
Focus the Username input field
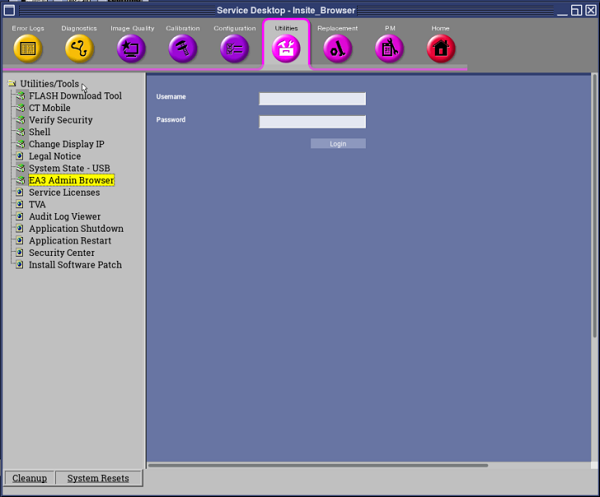[x=312, y=99]
